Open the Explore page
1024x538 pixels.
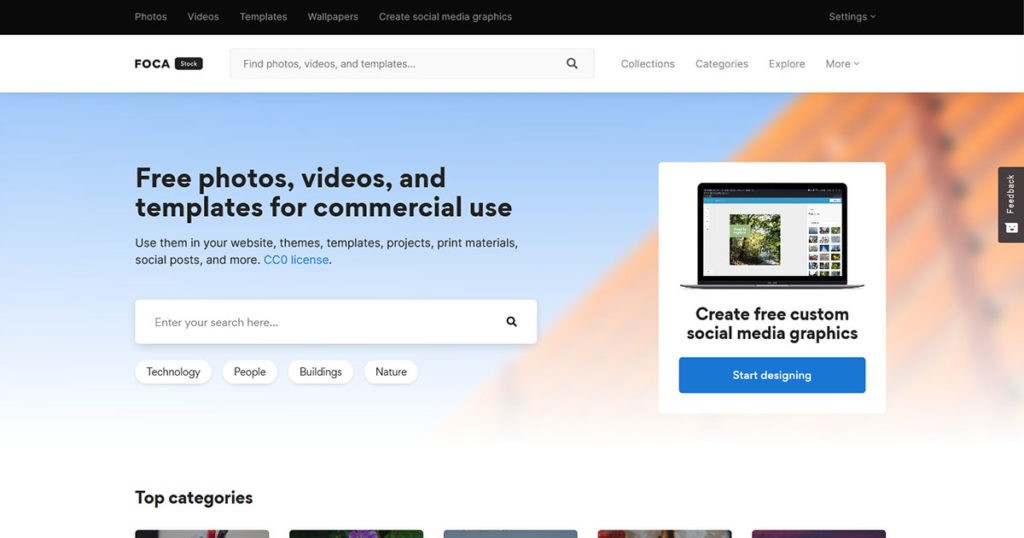(787, 64)
